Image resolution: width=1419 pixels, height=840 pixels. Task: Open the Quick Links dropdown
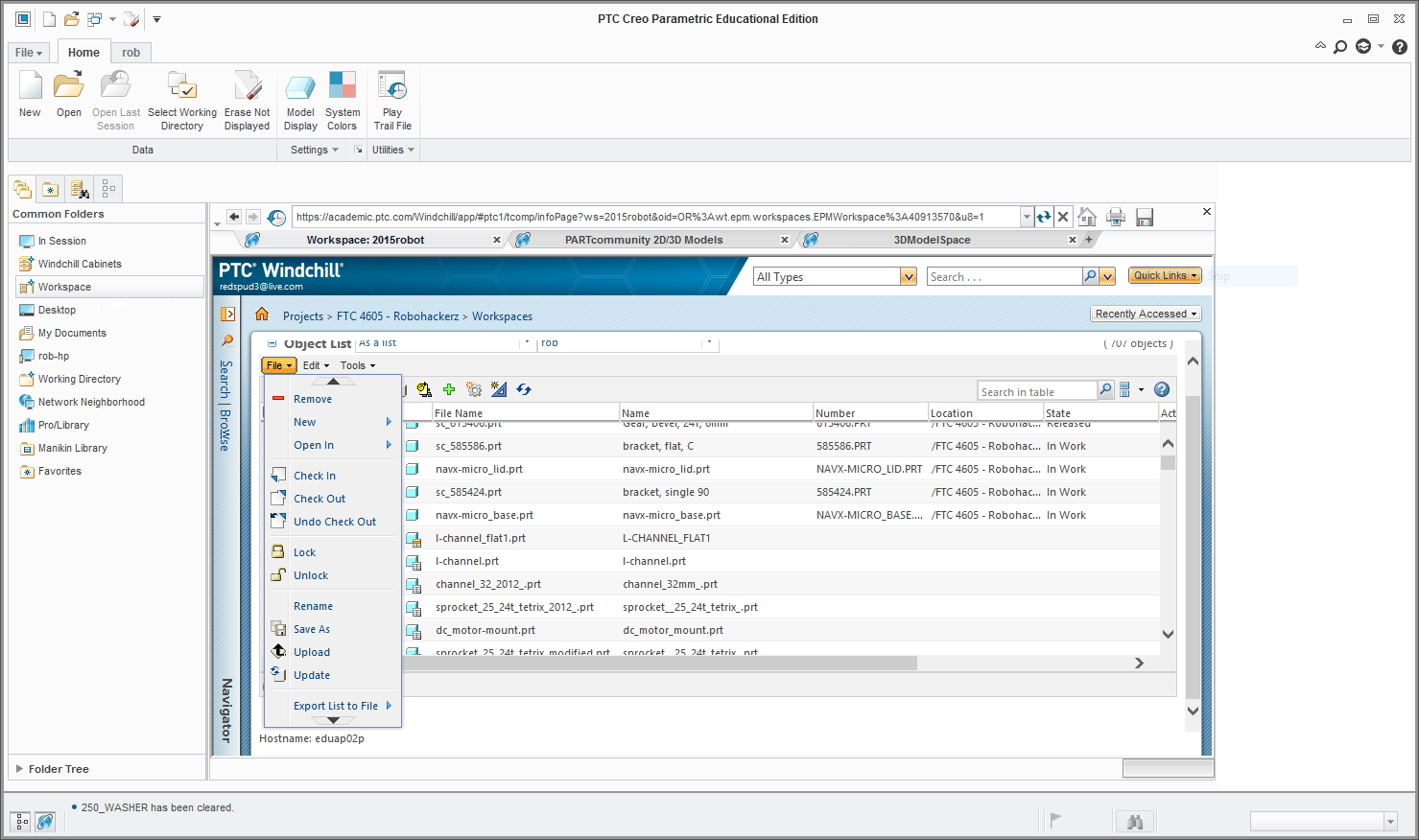tap(1166, 275)
